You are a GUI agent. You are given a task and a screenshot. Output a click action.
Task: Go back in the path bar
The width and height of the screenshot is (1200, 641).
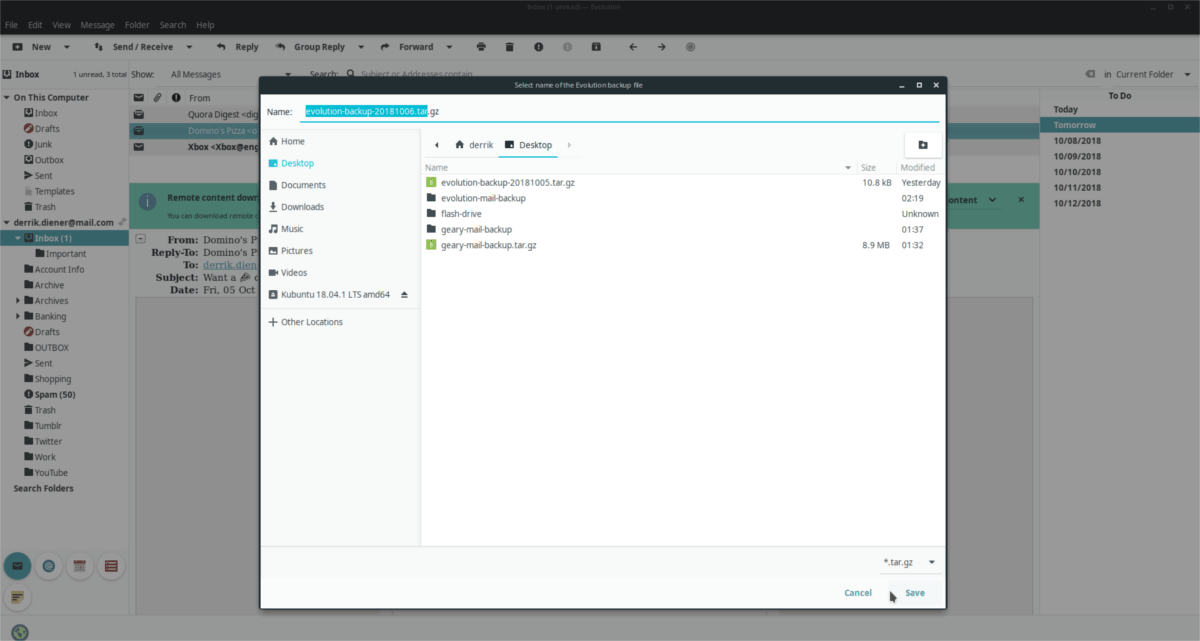437,145
